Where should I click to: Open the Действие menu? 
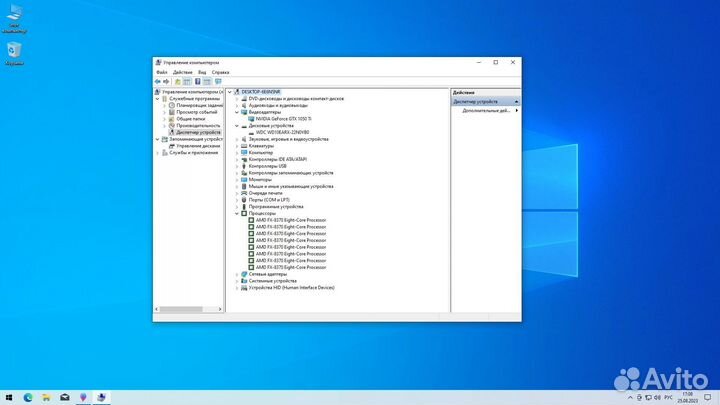point(182,72)
